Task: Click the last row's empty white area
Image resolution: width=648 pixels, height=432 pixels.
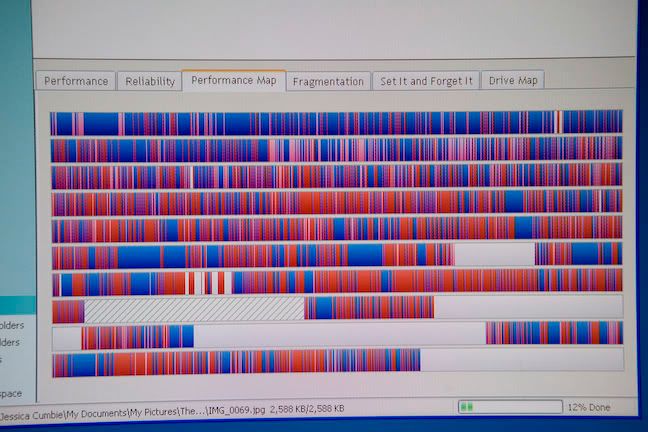Action: pos(520,361)
